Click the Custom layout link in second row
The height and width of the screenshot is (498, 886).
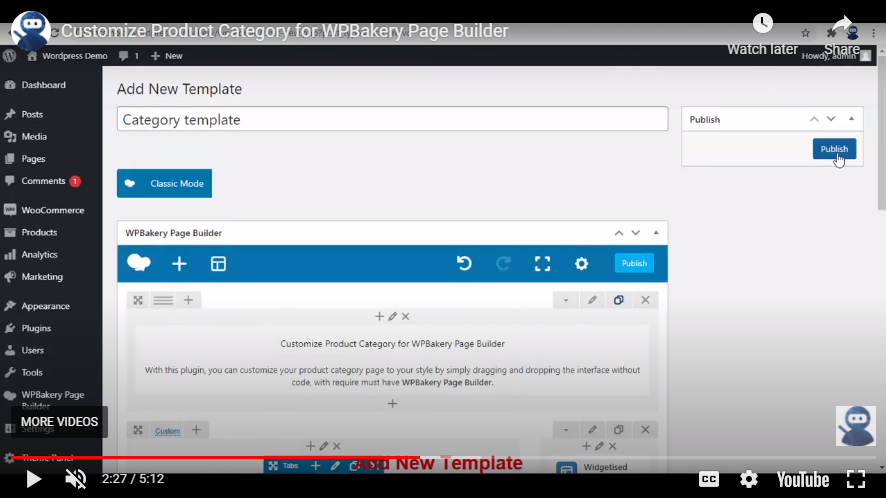(x=167, y=431)
